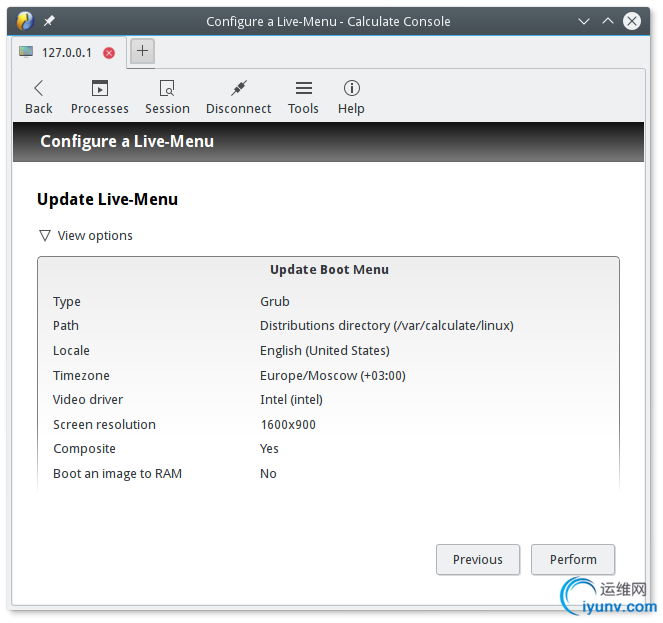Open the Session tool
The width and height of the screenshot is (663, 623).
click(x=167, y=97)
